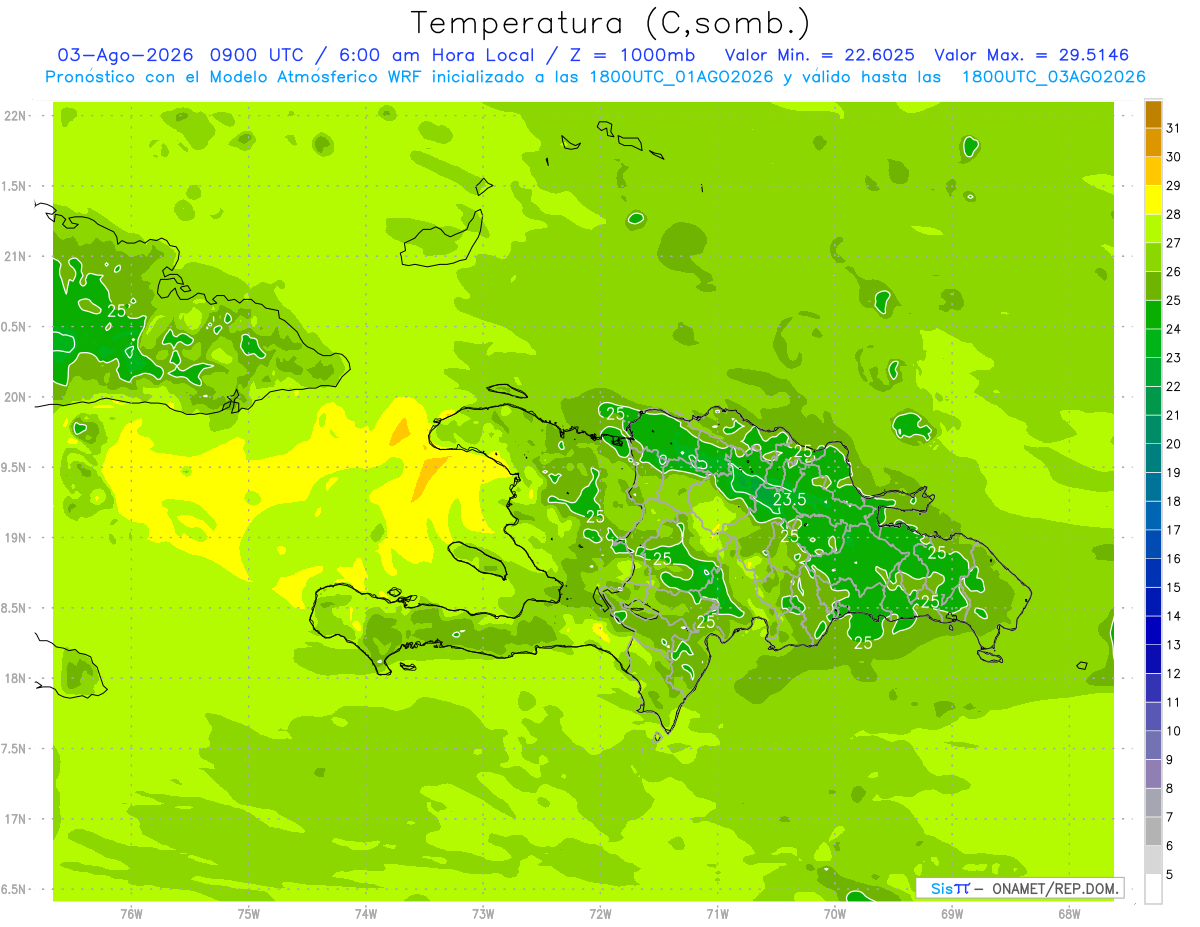Image resolution: width=1200 pixels, height=927 pixels.
Task: Click the '0900 UTC' time text
Action: tap(257, 55)
